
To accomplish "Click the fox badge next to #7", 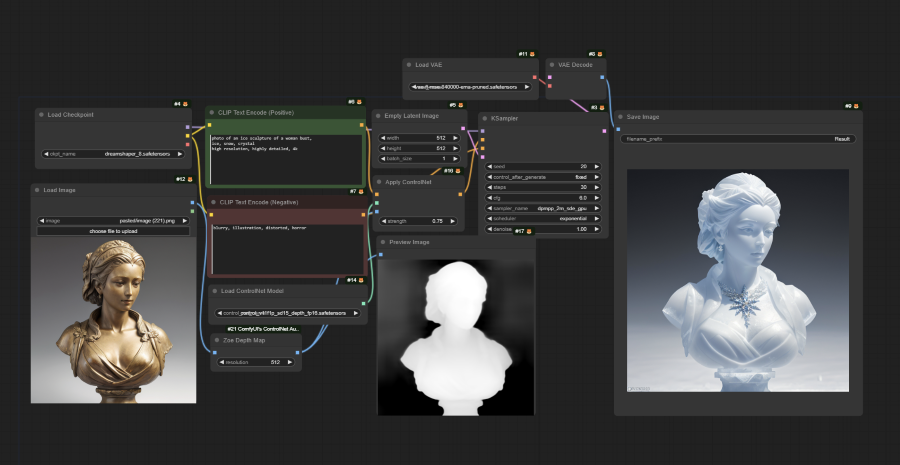I will pos(361,192).
